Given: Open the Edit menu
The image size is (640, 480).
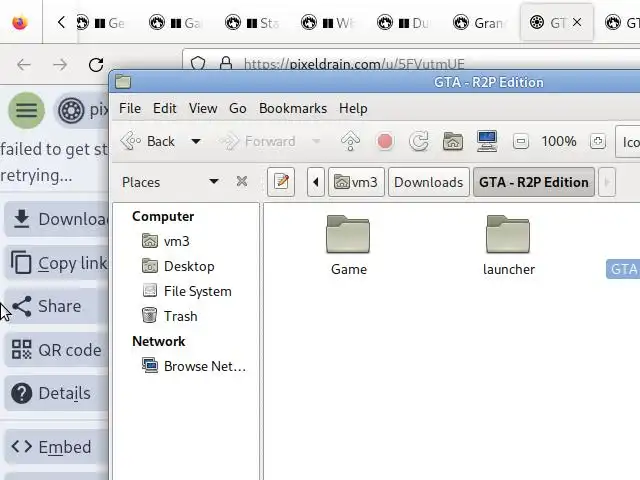Looking at the screenshot, I should pyautogui.click(x=164, y=108).
